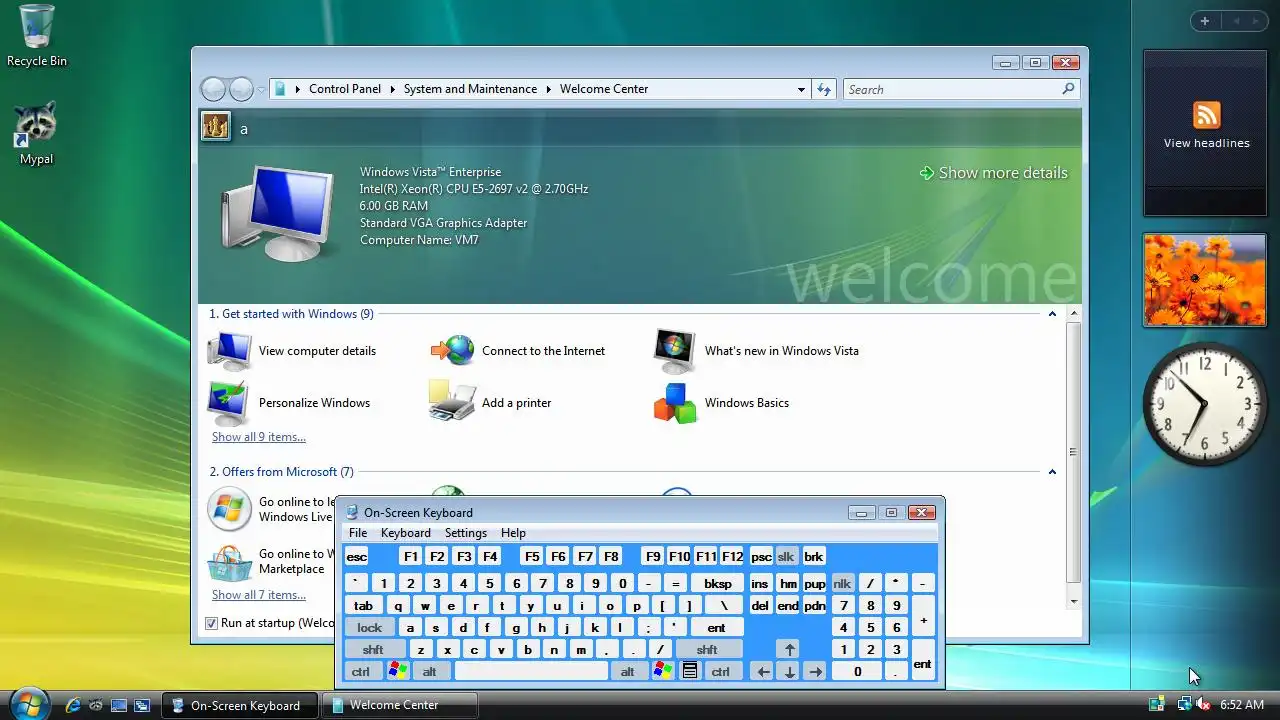This screenshot has height=720, width=1280.
Task: Toggle the left shft key
Action: point(373,650)
